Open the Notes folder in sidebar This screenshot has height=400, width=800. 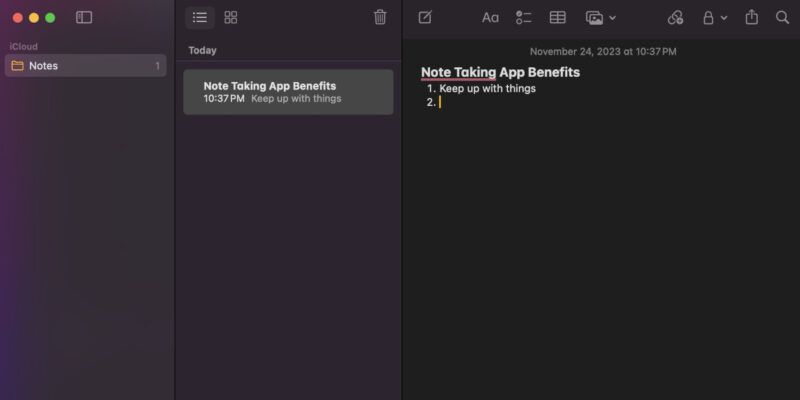pyautogui.click(x=85, y=65)
